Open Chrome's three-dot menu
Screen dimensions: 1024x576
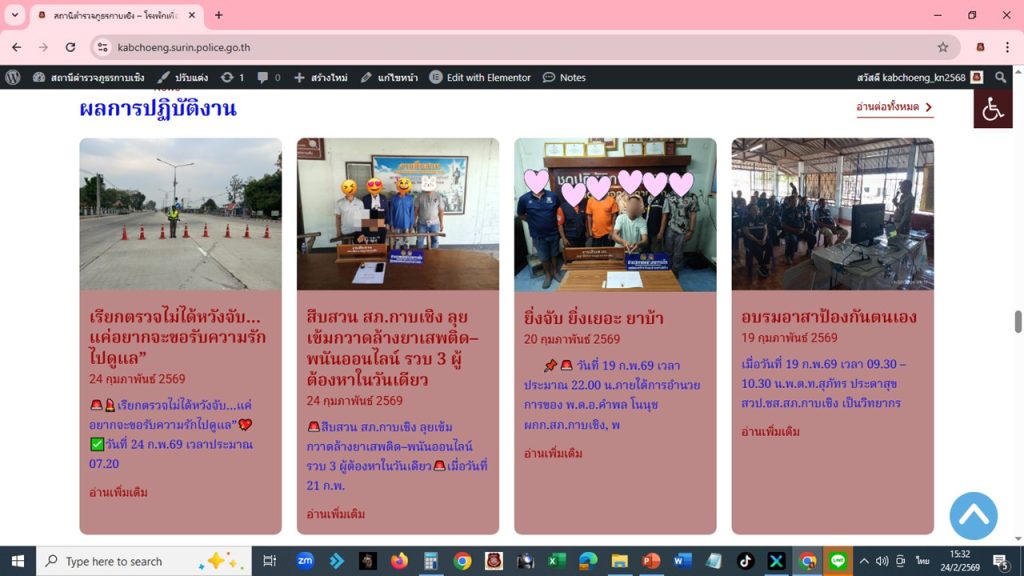point(1007,47)
